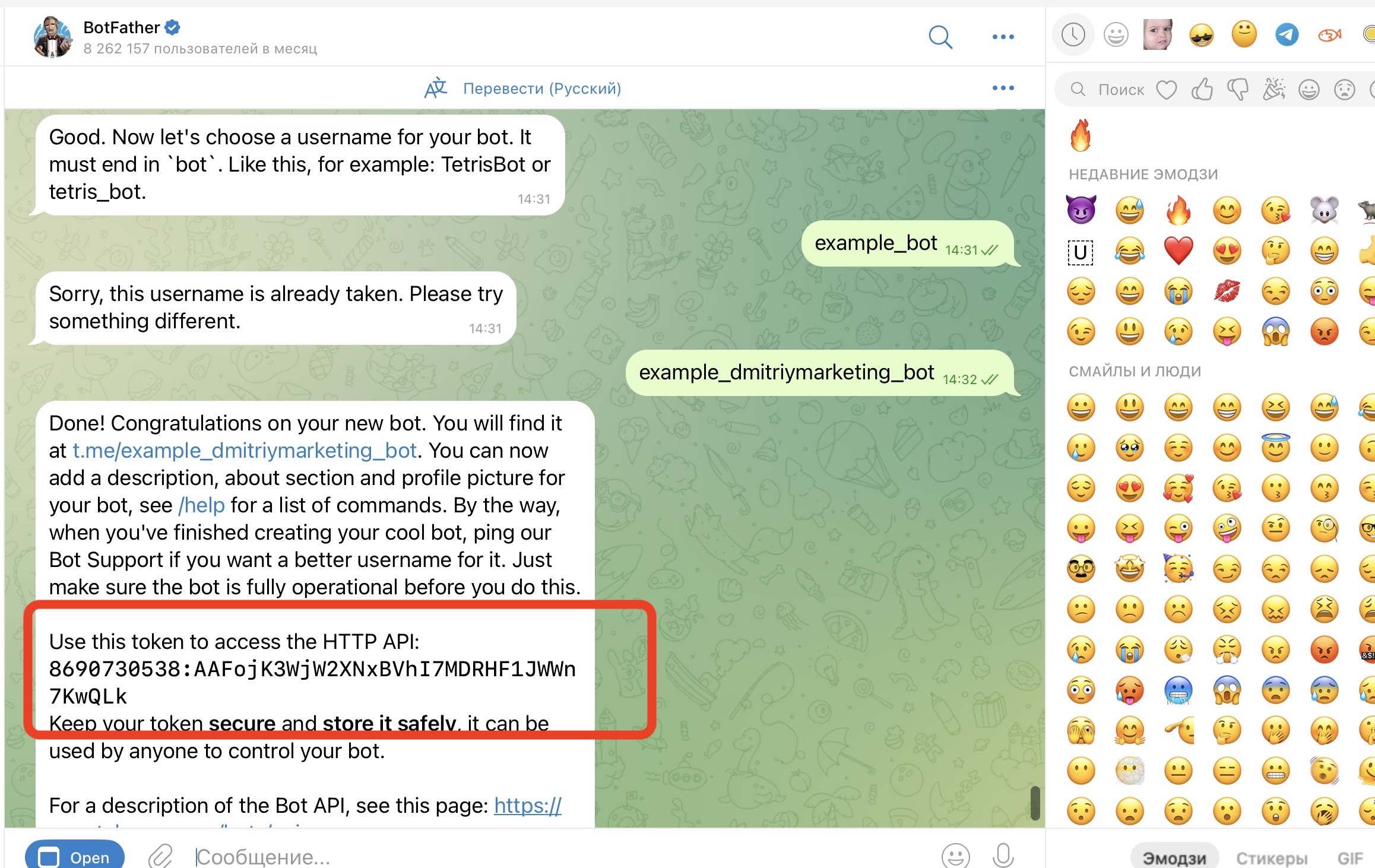
Task: Insert the mouse face emoji
Action: pyautogui.click(x=1325, y=210)
